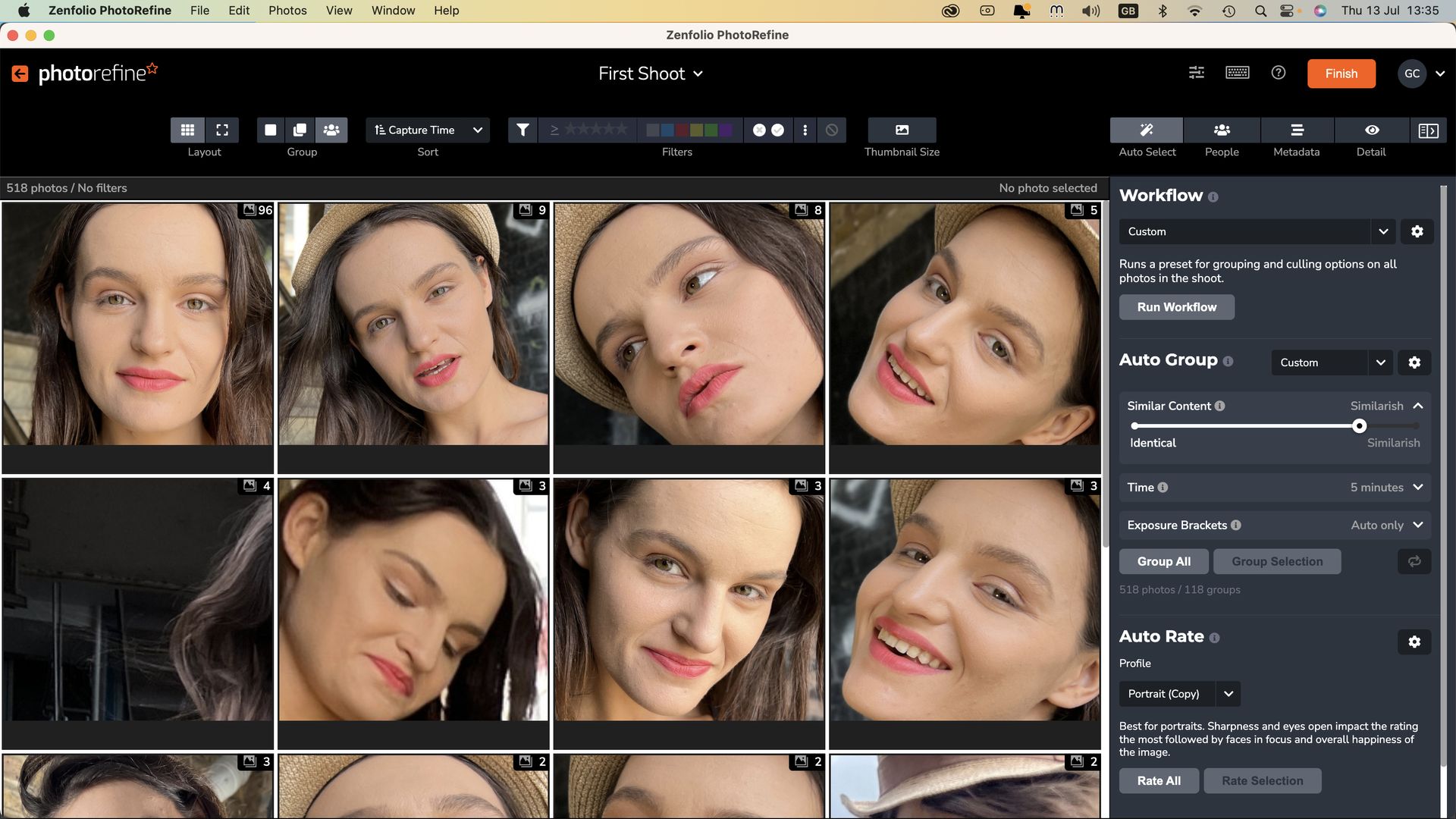The image size is (1456, 819).
Task: Run Workflow on all photos
Action: [1176, 307]
